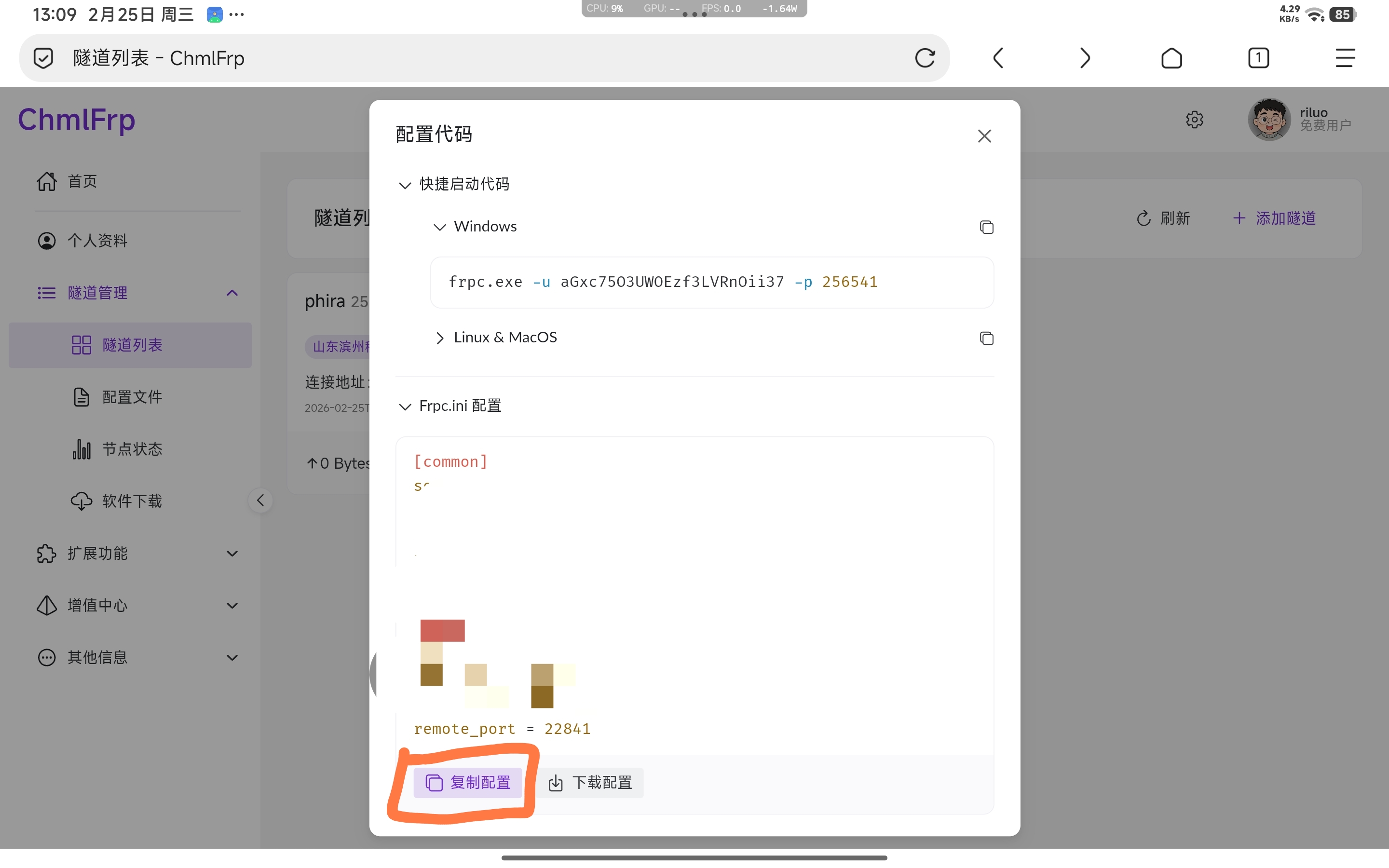Close the 配置代码 dialog
This screenshot has width=1389, height=868.
click(984, 136)
